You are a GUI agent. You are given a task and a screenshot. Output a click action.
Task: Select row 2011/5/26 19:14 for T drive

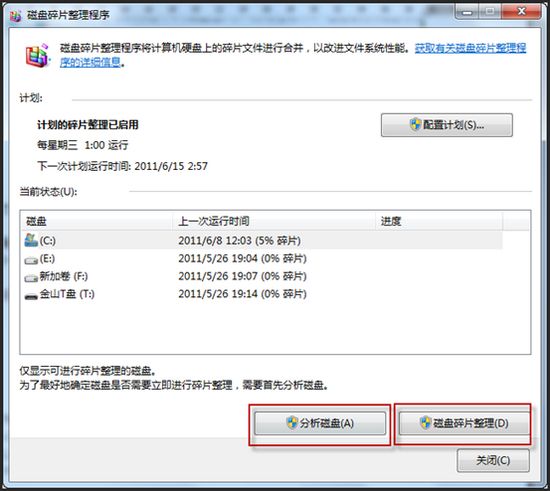[x=262, y=294]
